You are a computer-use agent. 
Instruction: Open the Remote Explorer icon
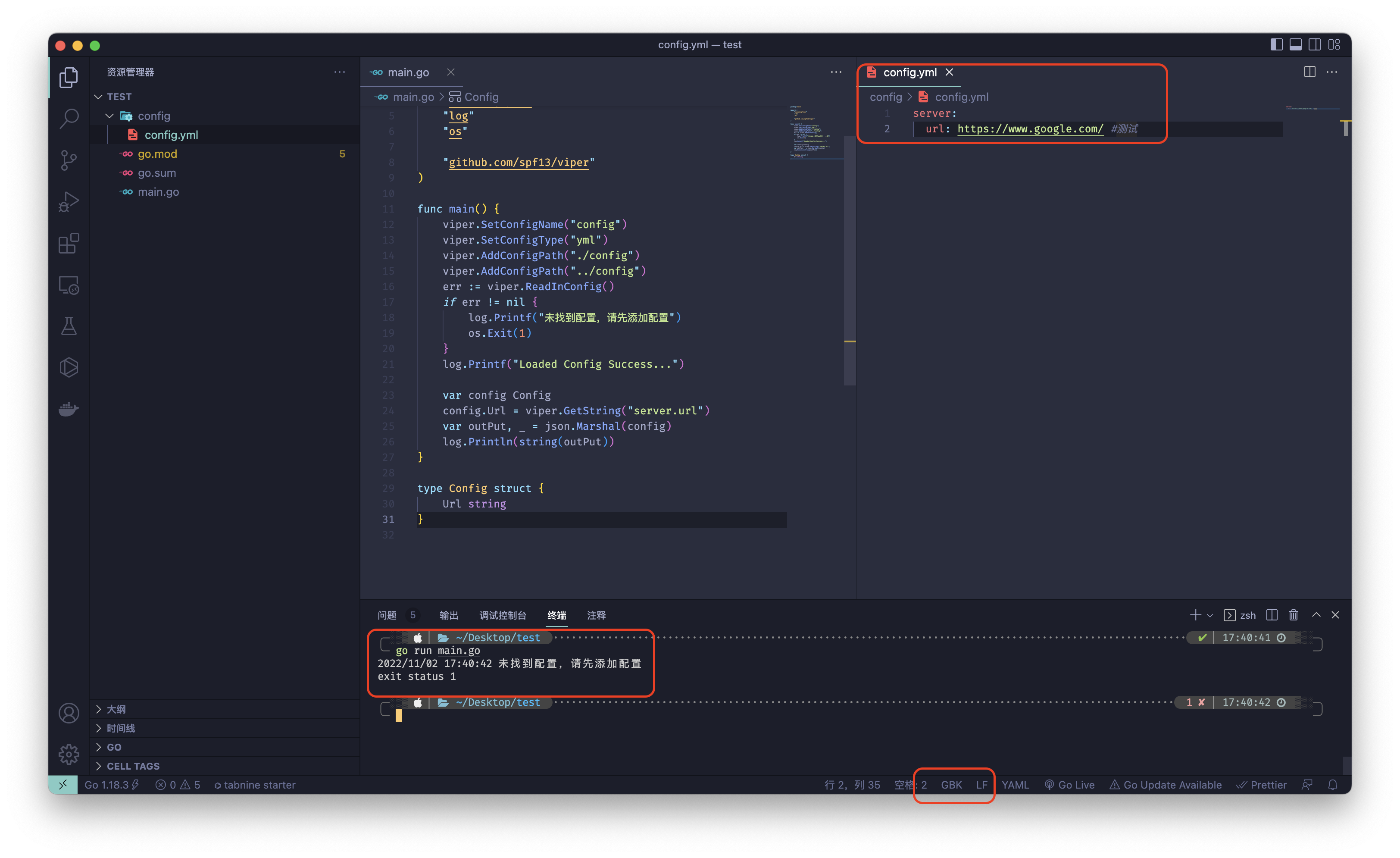tap(69, 285)
